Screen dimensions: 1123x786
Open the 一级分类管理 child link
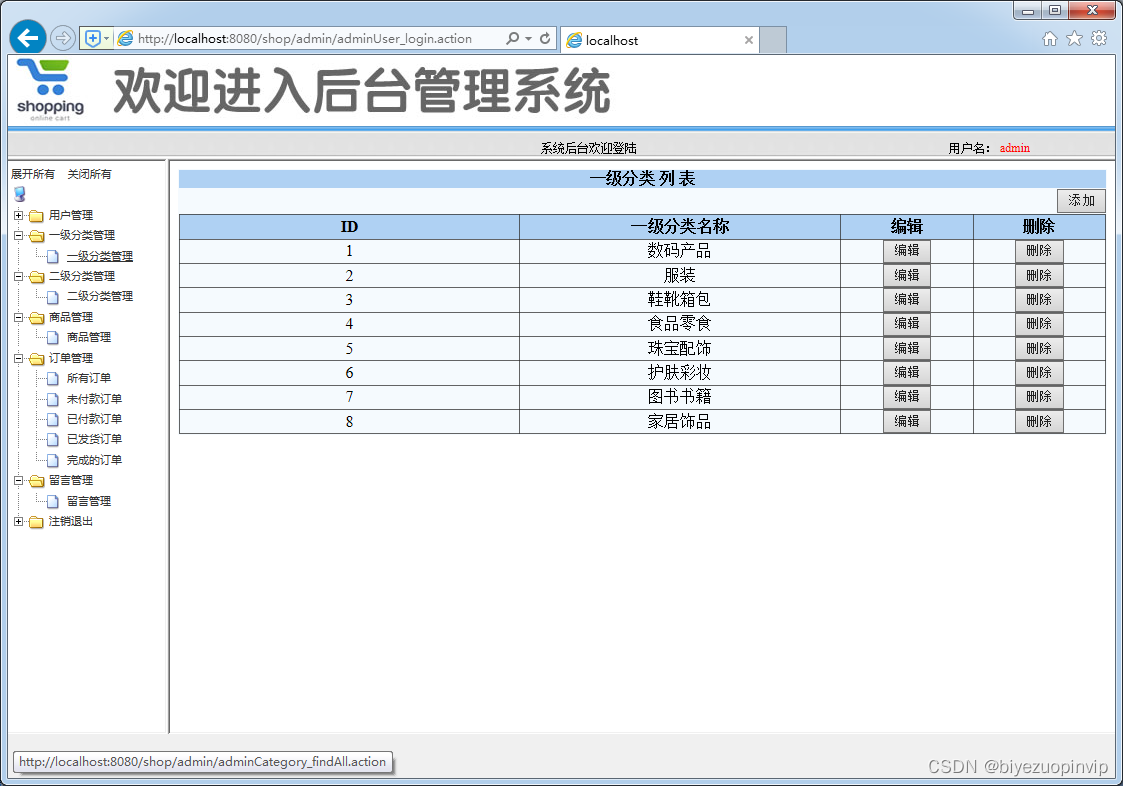tap(100, 257)
